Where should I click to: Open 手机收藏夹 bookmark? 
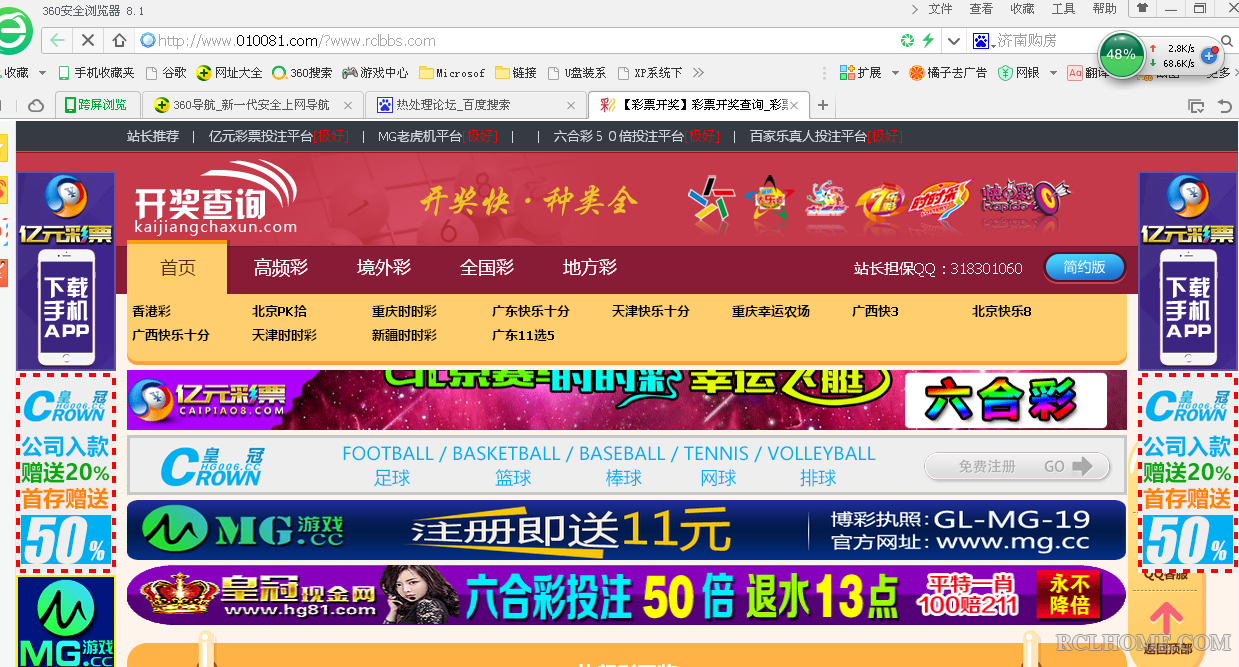click(x=96, y=73)
